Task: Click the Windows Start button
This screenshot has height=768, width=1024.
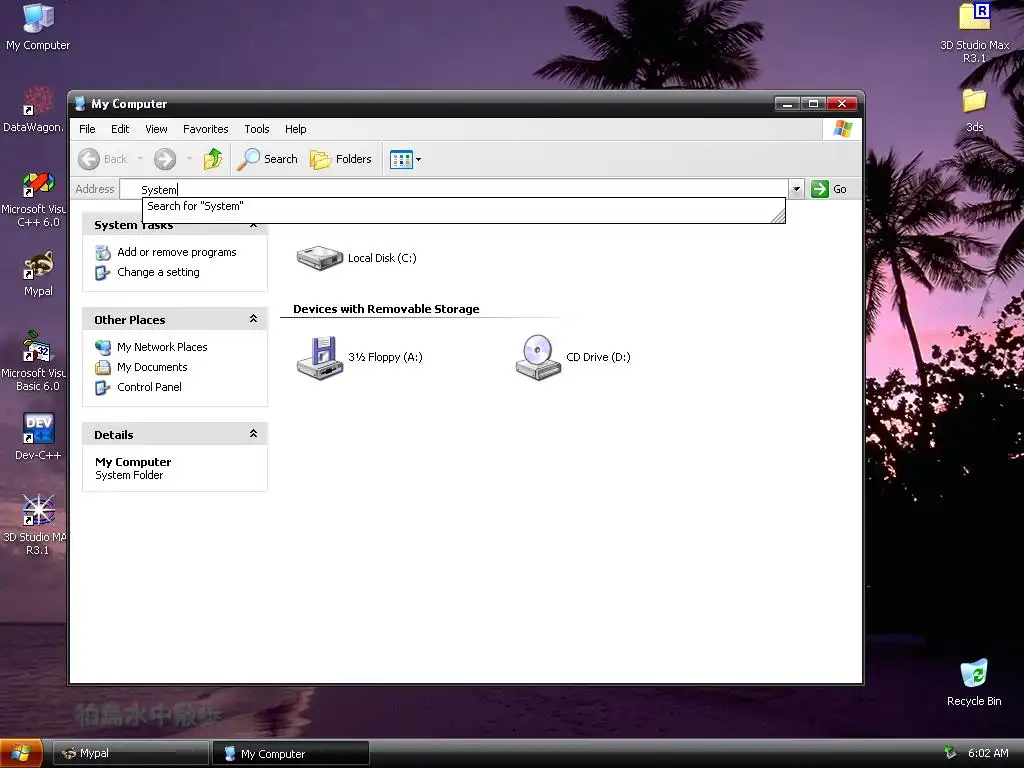Action: pyautogui.click(x=21, y=753)
